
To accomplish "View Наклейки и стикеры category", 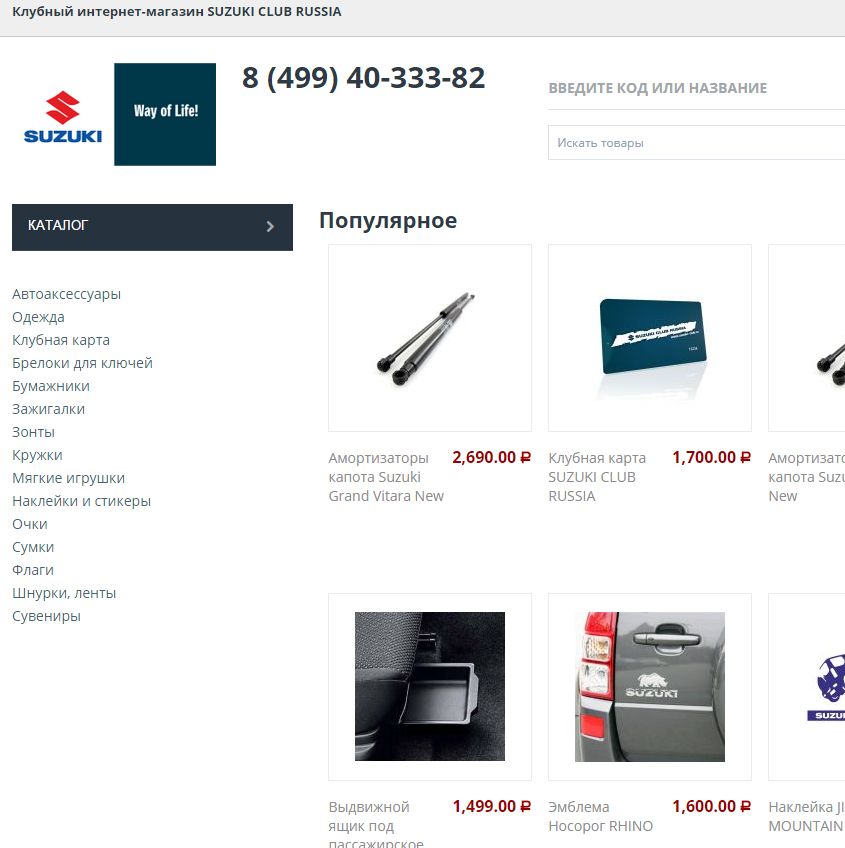I will click(x=82, y=501).
